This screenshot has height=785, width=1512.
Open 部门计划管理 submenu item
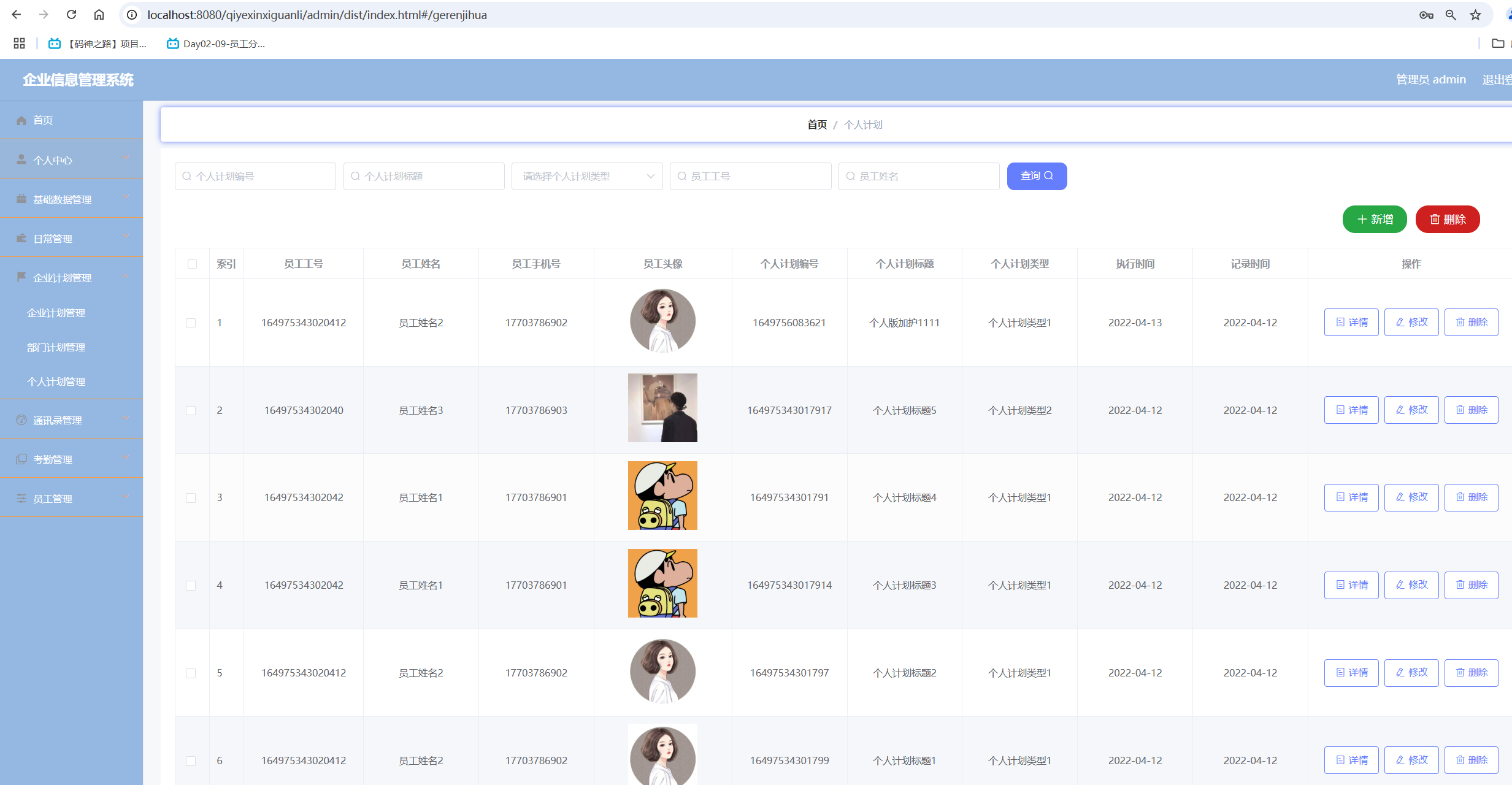(x=56, y=347)
